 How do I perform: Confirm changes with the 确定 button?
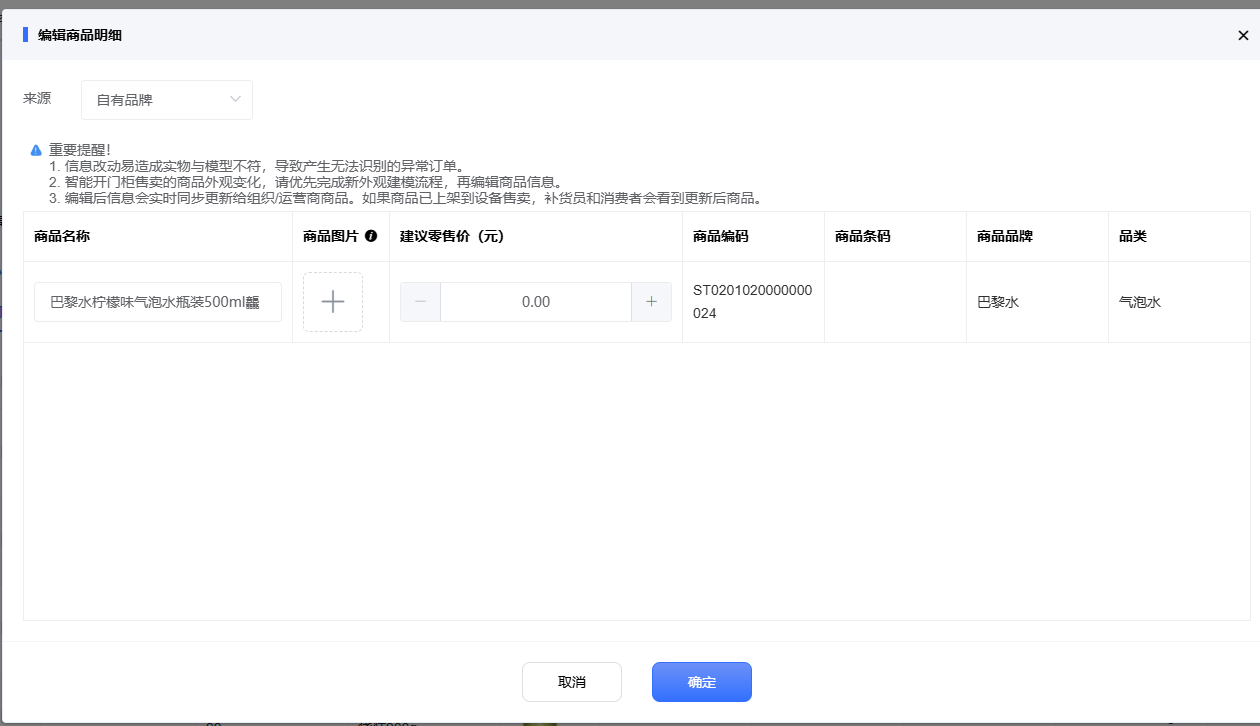click(702, 682)
